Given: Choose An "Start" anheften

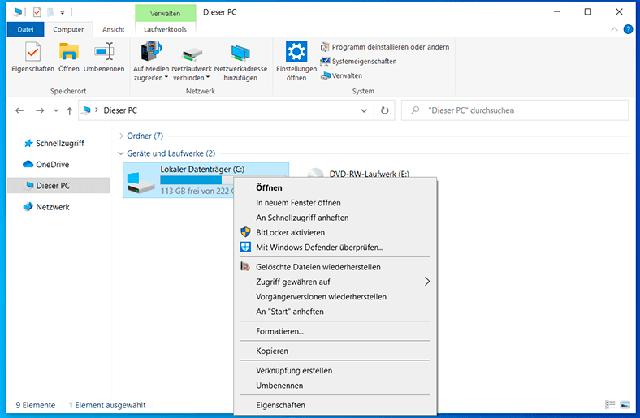Looking at the screenshot, I should click(336, 311).
